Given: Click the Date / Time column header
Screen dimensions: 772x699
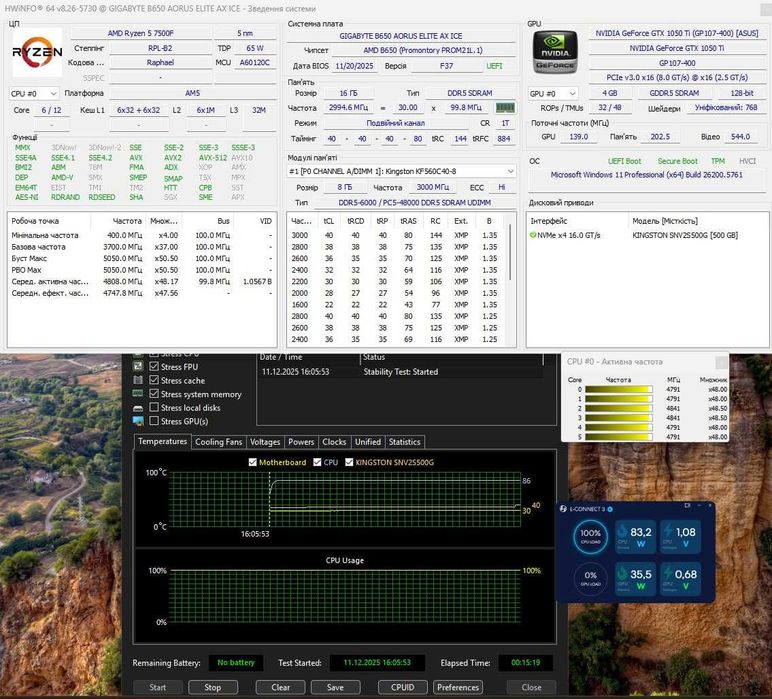Looking at the screenshot, I should click(309, 357).
